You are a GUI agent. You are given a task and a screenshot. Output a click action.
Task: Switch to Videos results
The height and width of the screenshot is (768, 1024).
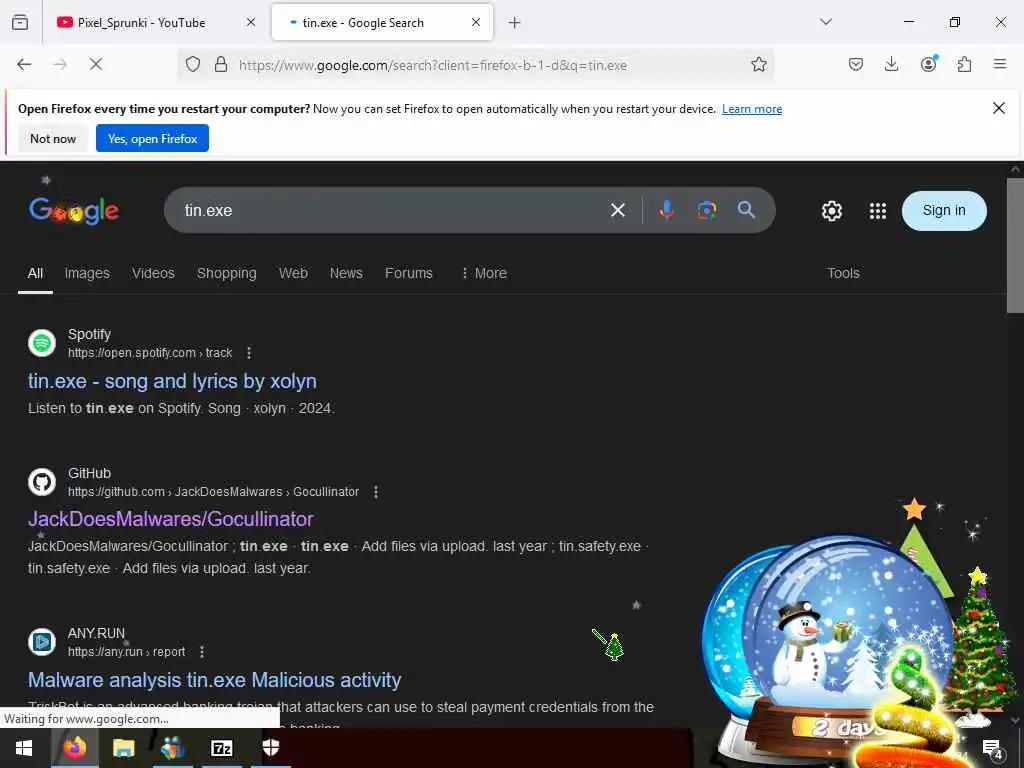pyautogui.click(x=153, y=274)
